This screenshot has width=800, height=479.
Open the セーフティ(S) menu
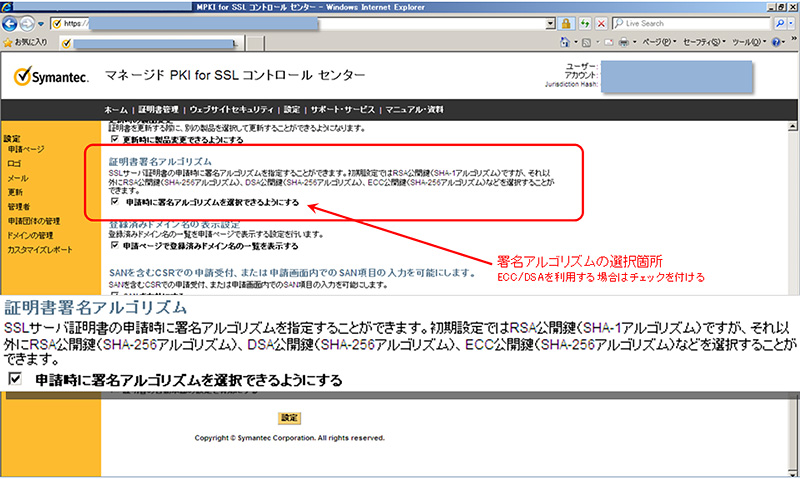704,42
